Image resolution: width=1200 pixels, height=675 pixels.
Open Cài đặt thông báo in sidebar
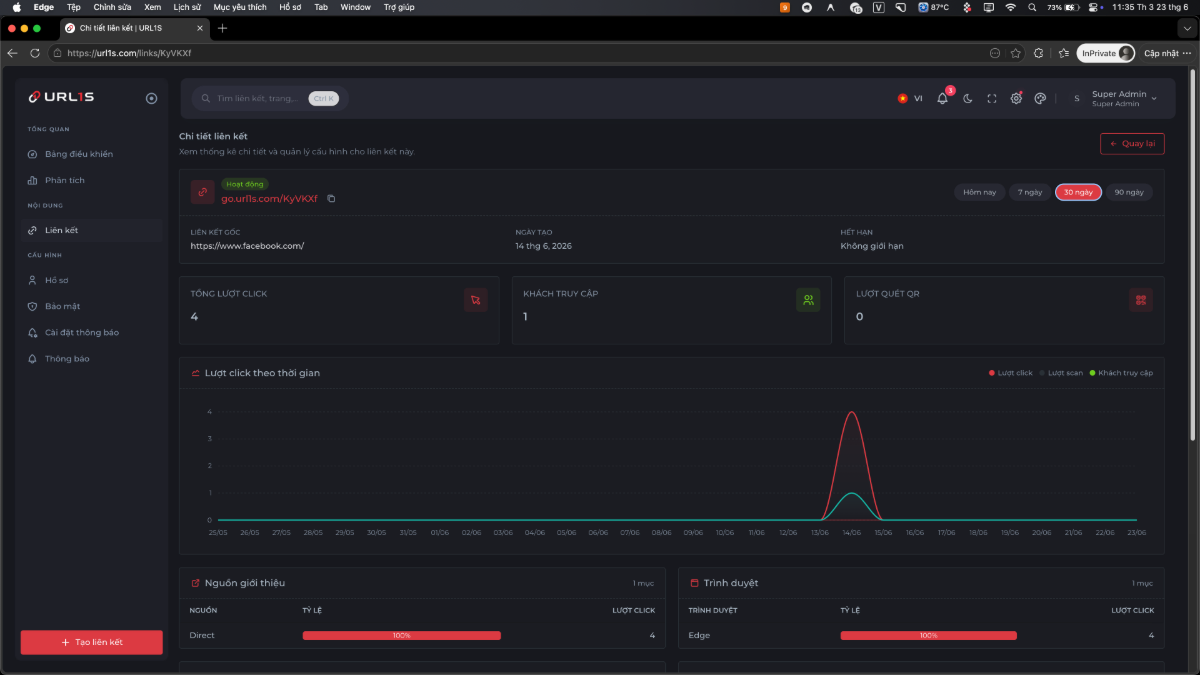coord(92,332)
